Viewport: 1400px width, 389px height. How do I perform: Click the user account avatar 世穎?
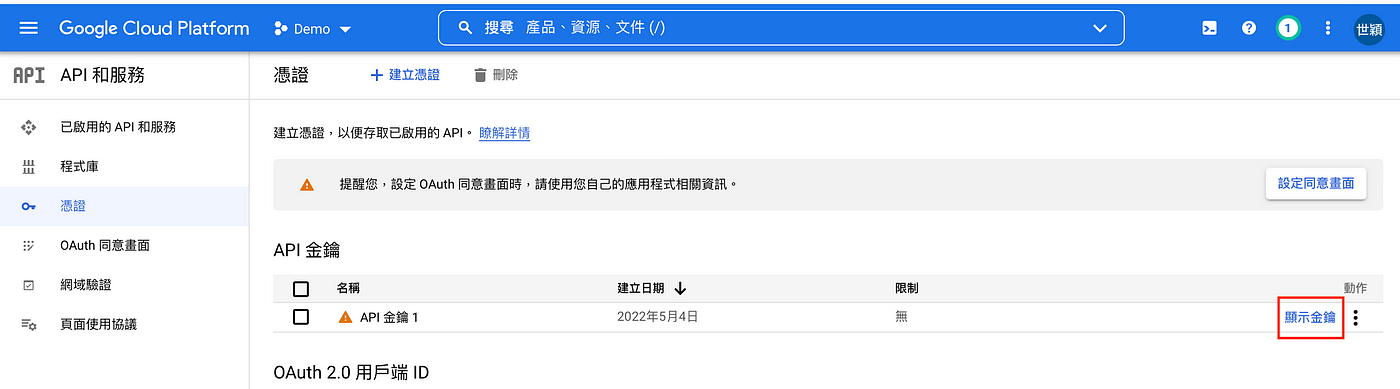1369,29
